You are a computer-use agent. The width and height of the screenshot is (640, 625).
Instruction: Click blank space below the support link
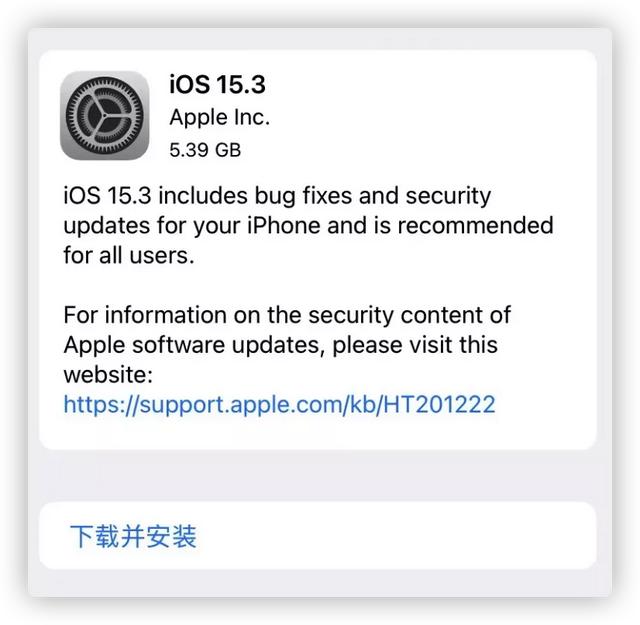coord(318,433)
